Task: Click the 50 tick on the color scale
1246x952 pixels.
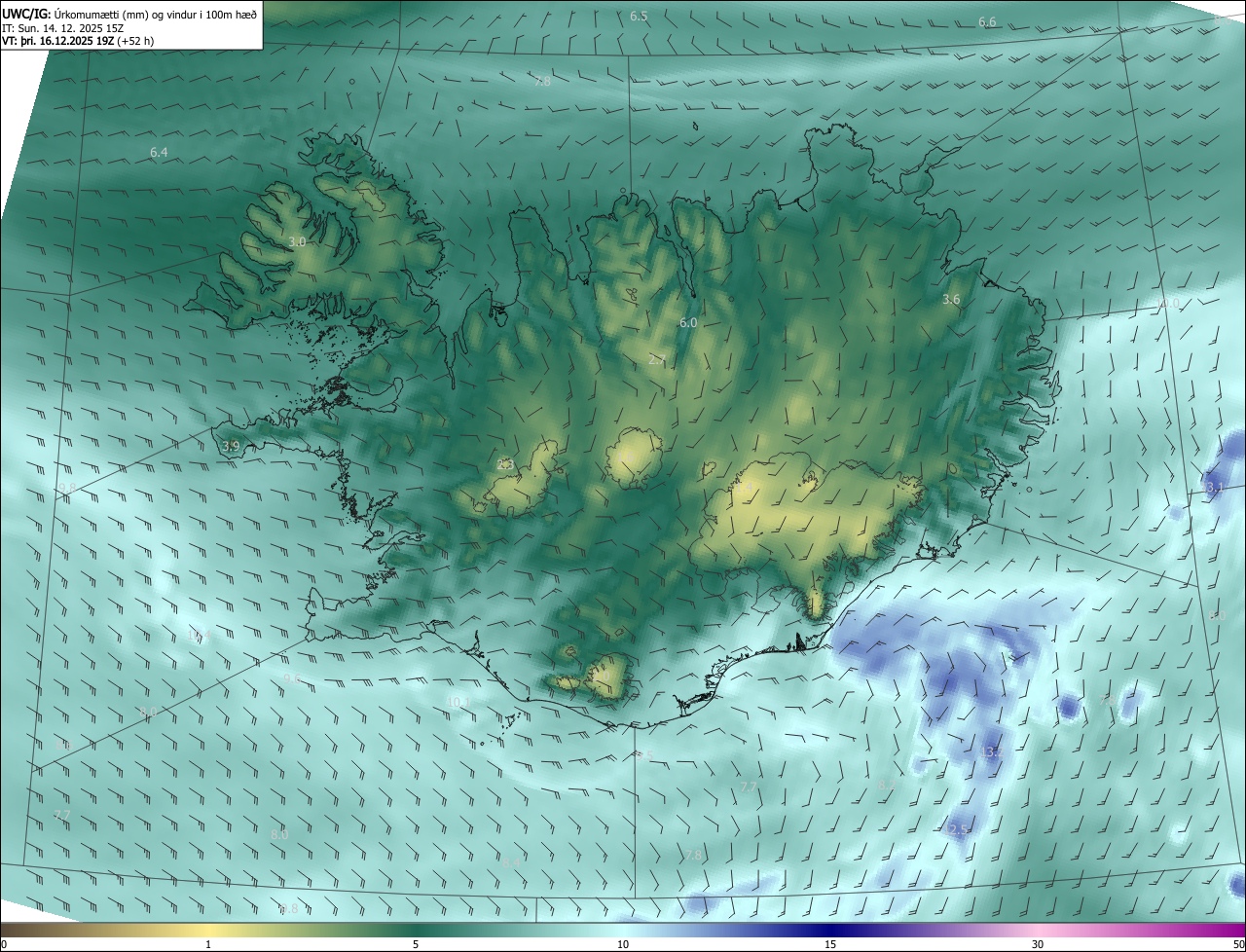Action: (1238, 944)
